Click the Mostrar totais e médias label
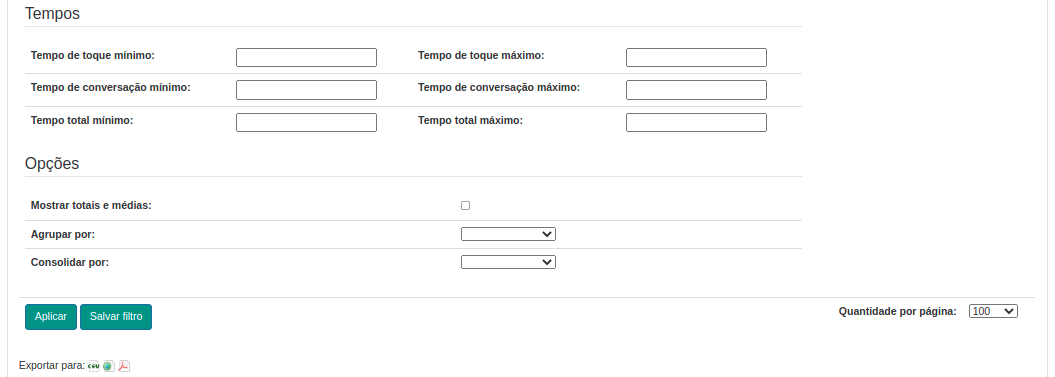This screenshot has width=1055, height=377. [92, 205]
